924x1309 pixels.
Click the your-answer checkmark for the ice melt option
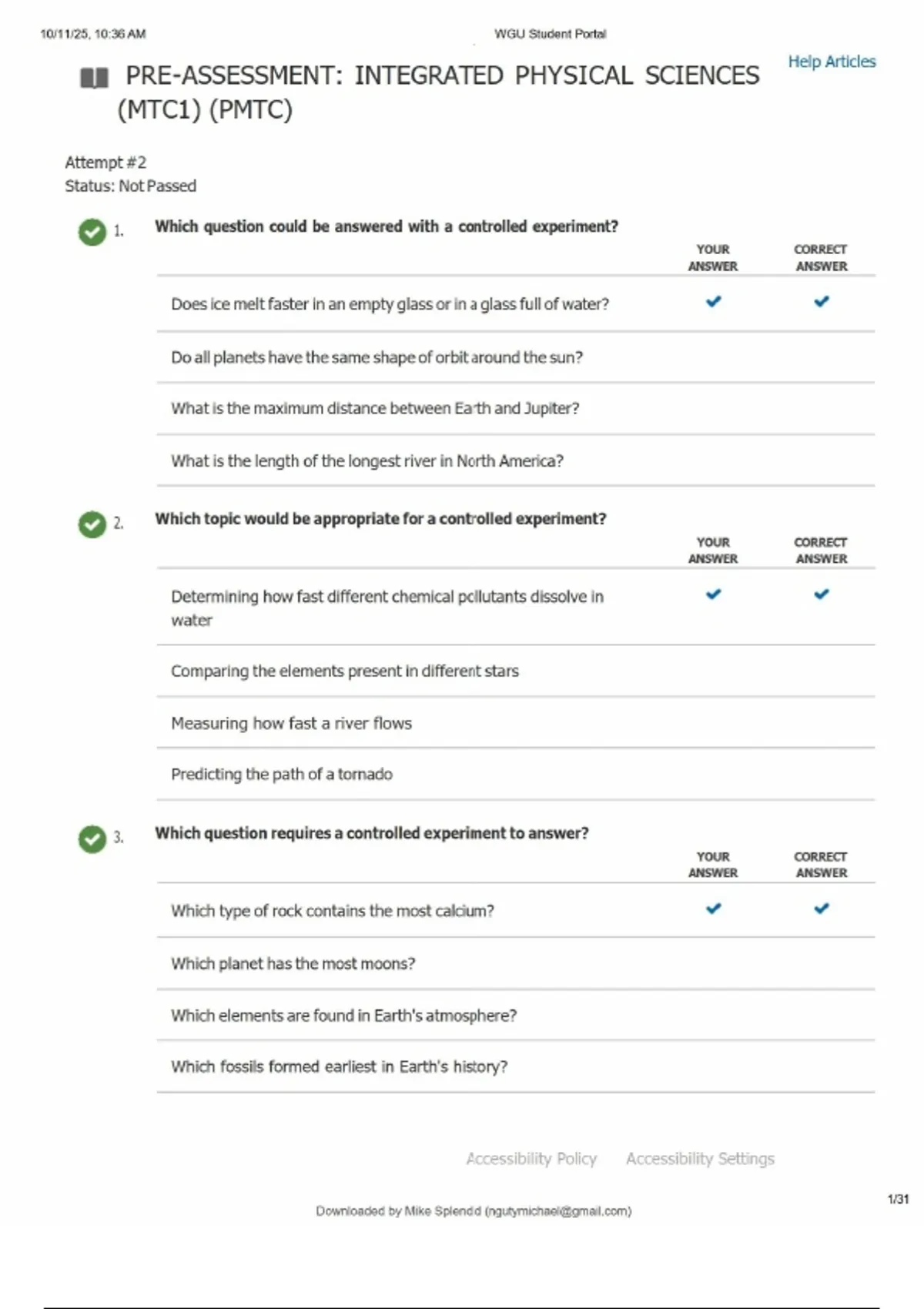714,302
